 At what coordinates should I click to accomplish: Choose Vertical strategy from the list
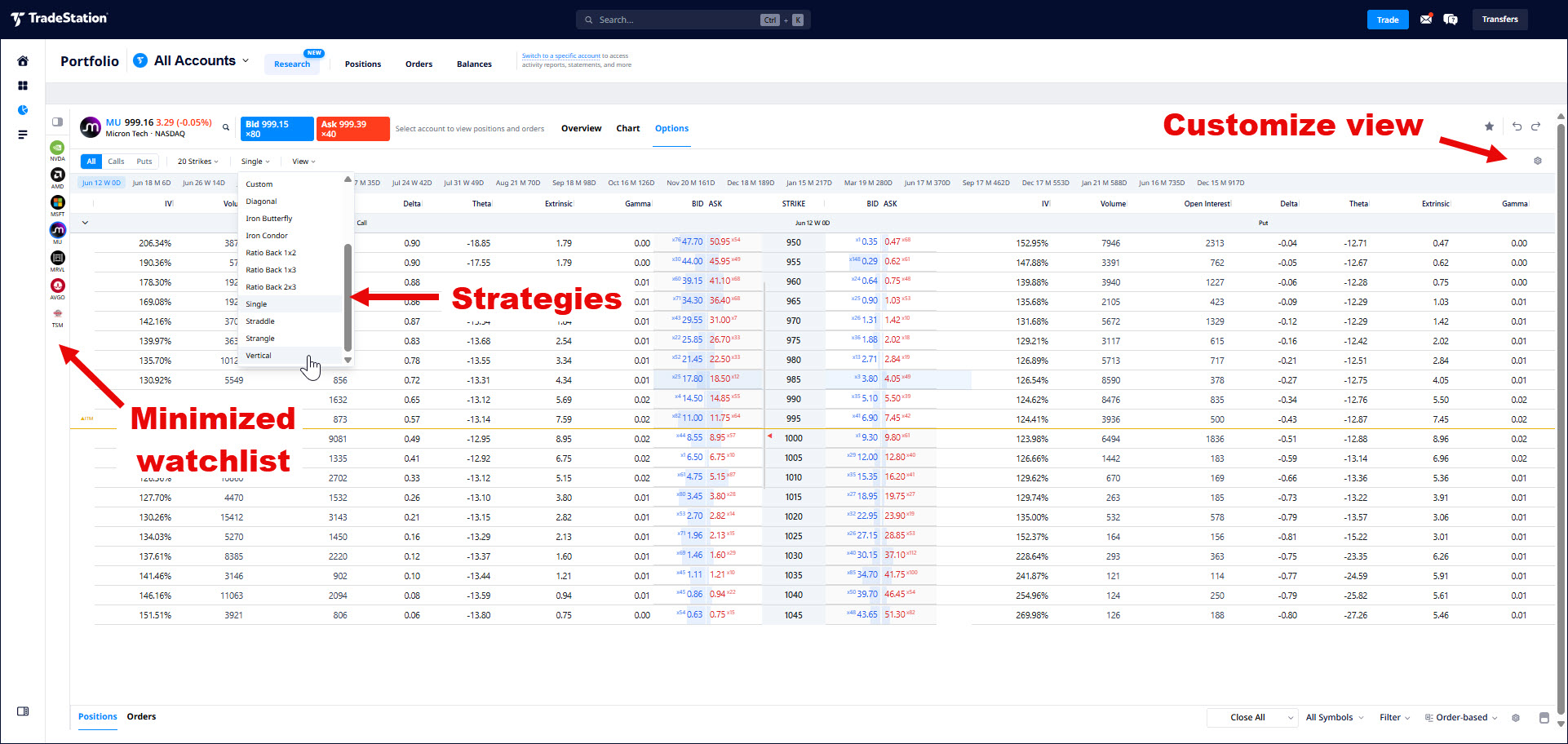pyautogui.click(x=290, y=356)
